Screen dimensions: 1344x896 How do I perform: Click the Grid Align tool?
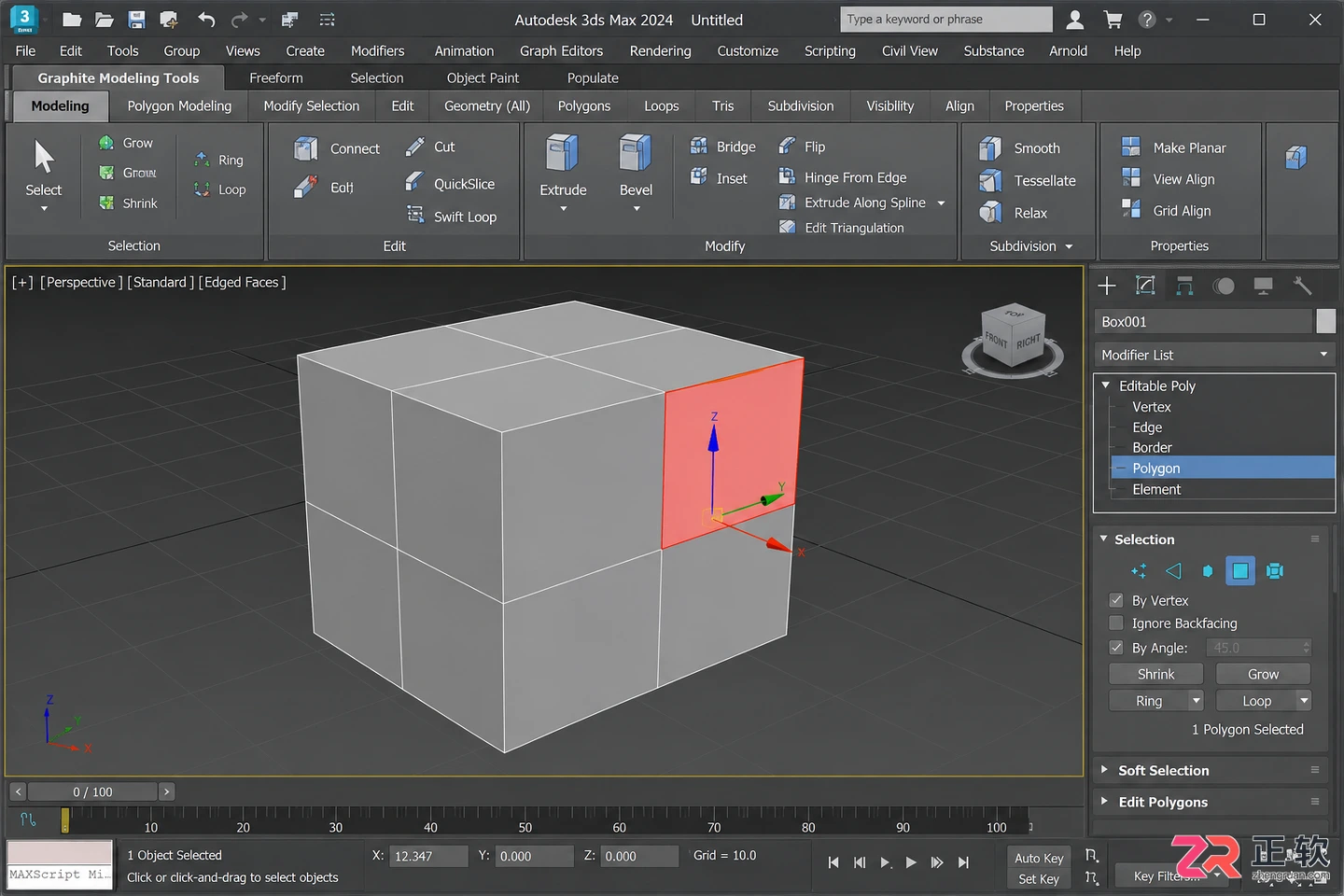tap(1166, 211)
